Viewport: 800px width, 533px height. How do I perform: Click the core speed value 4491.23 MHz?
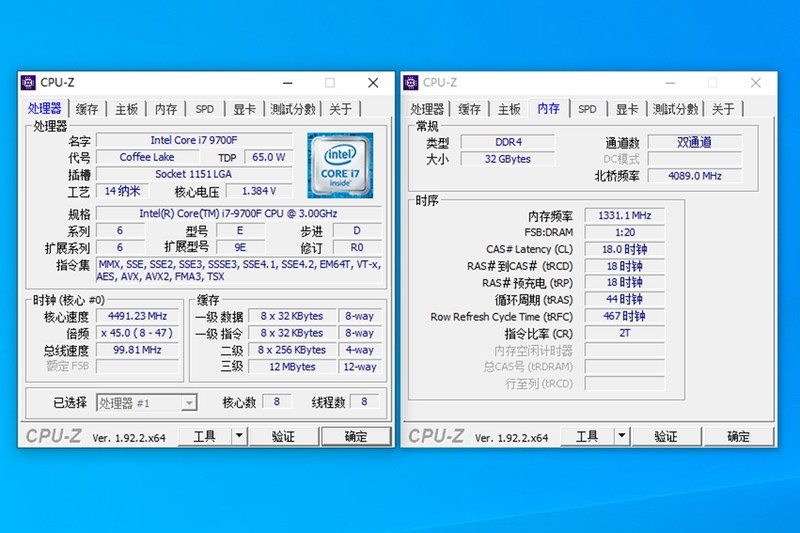137,316
